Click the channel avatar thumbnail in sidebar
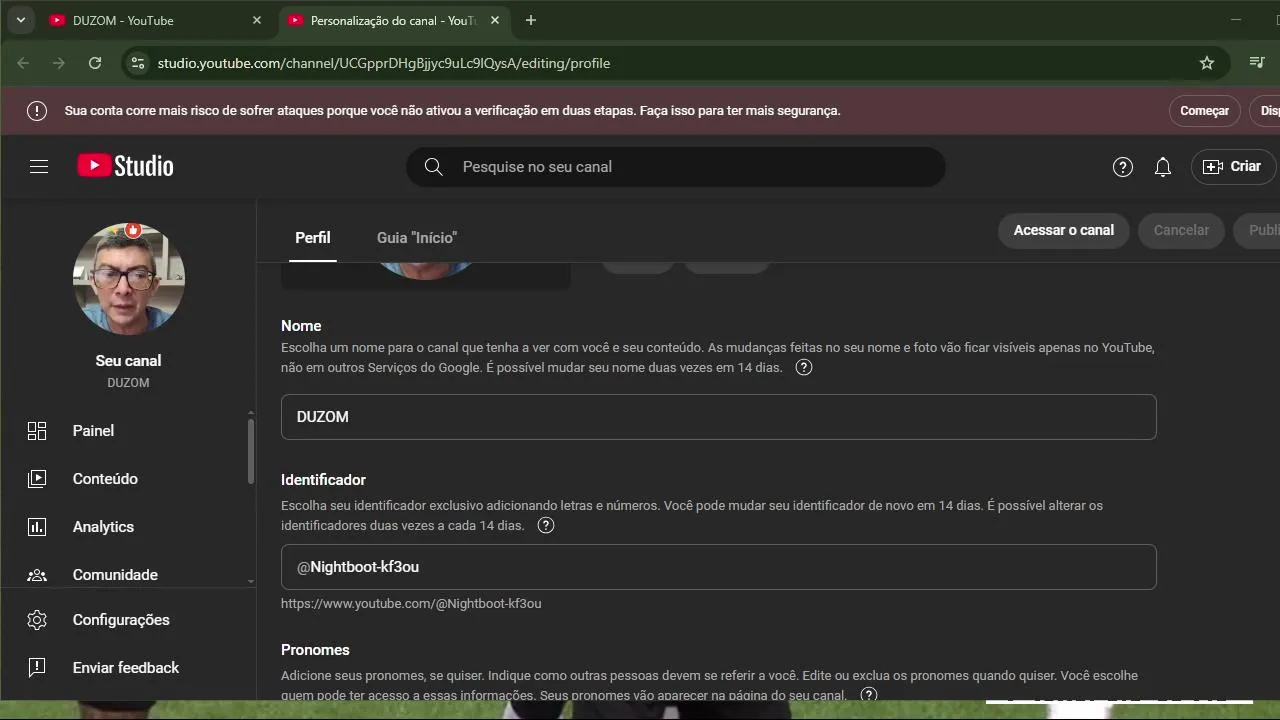Viewport: 1280px width, 720px height. 129,278
